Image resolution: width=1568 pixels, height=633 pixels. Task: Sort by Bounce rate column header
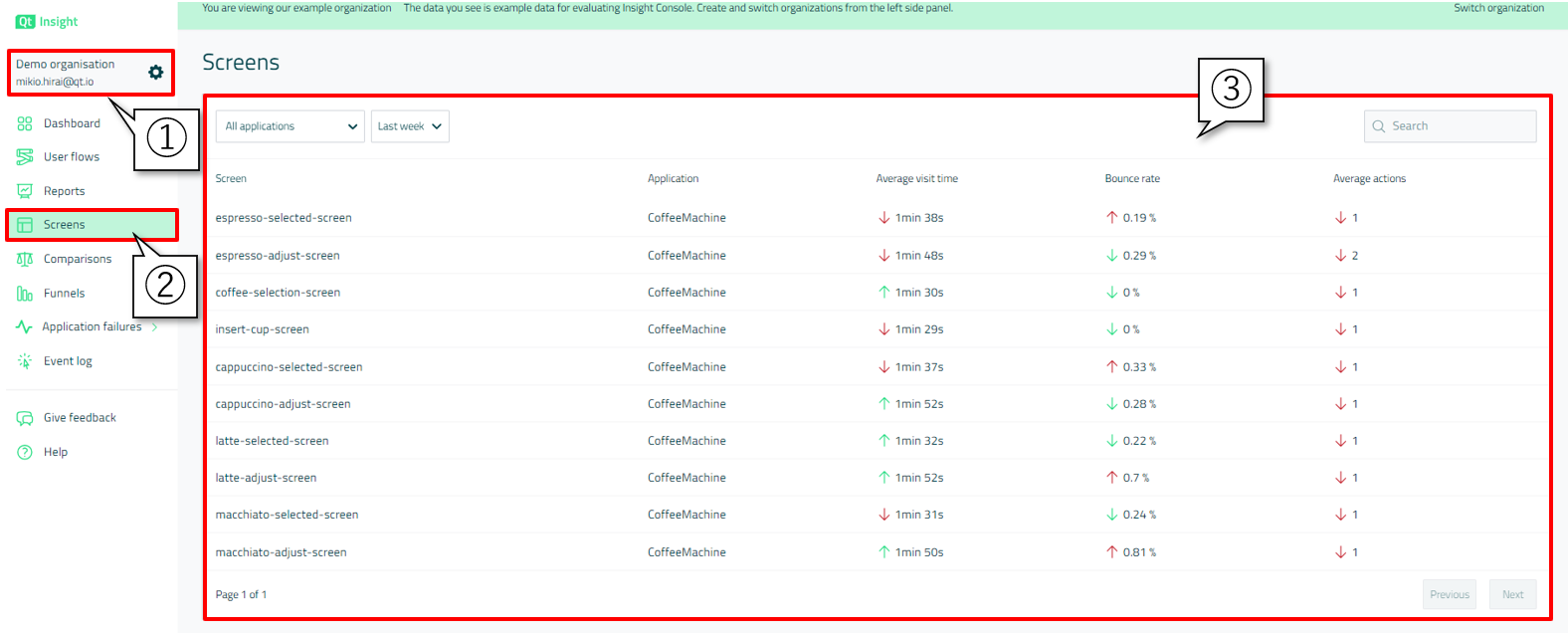[x=1132, y=179]
